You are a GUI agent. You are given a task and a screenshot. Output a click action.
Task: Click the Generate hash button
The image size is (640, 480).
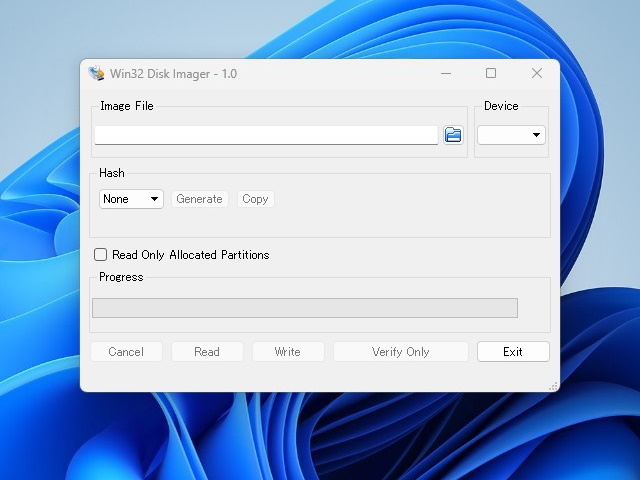tap(199, 199)
